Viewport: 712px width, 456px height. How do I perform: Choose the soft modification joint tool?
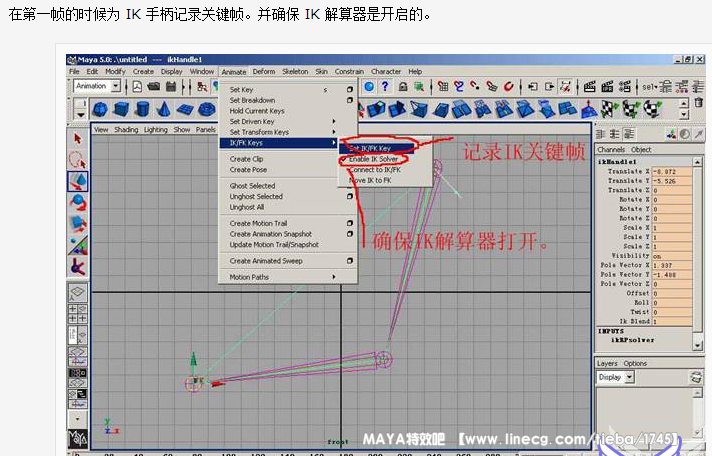(78, 266)
